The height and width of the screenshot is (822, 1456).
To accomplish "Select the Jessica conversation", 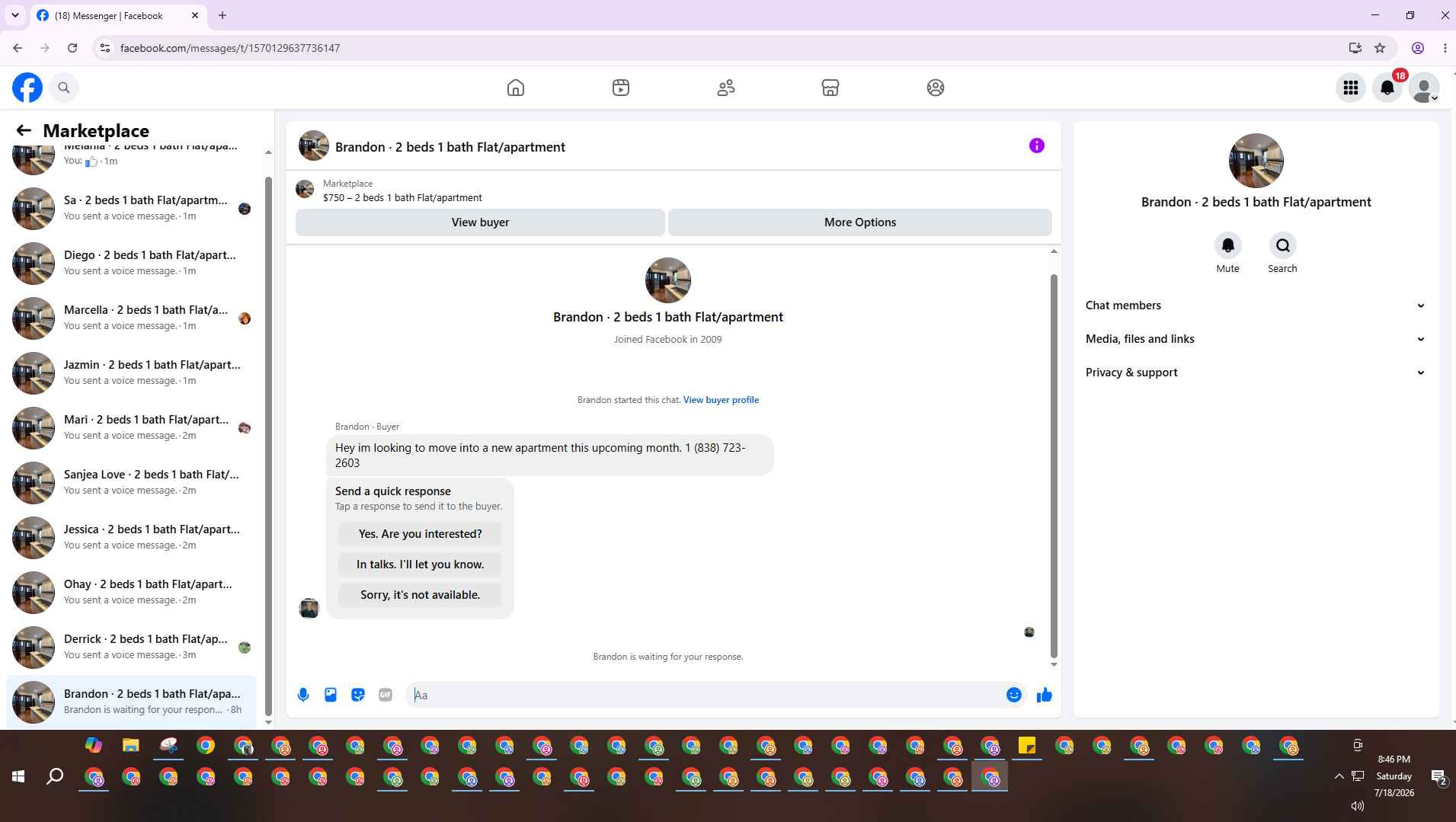I will (131, 538).
